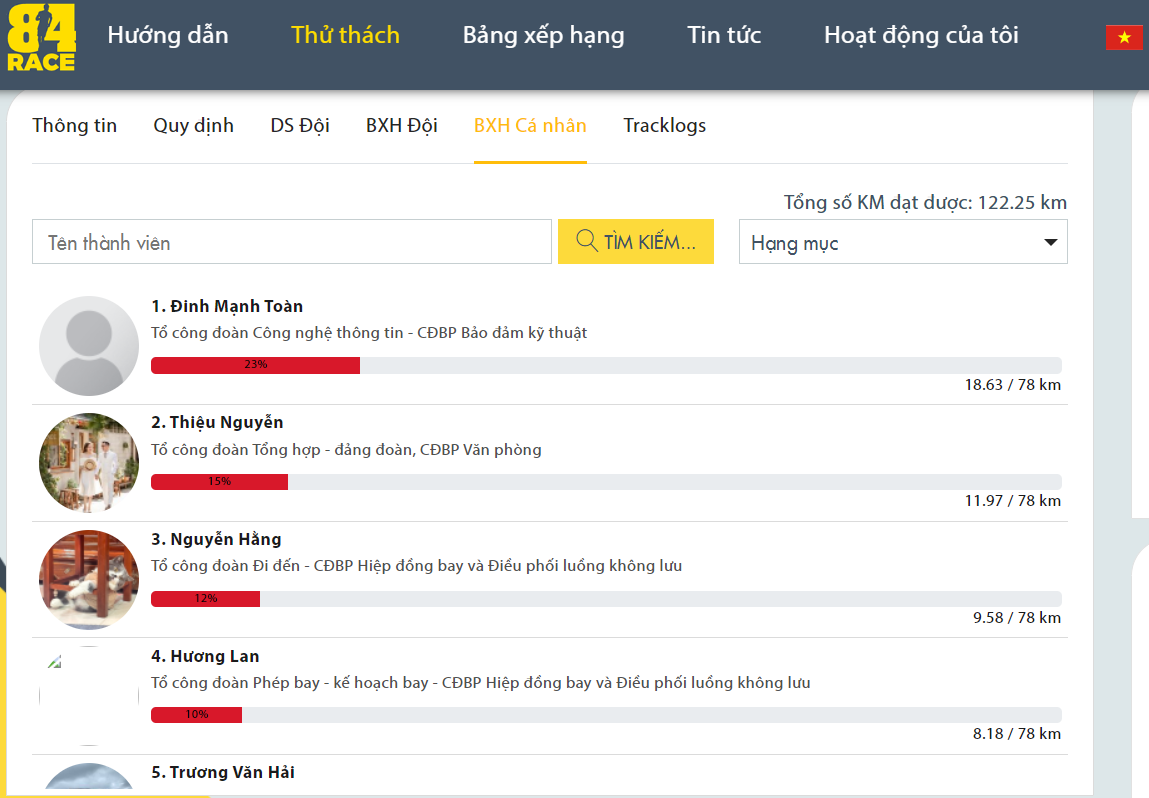The image size is (1149, 798).
Task: Open the Tin tức menu item
Action: (x=724, y=36)
